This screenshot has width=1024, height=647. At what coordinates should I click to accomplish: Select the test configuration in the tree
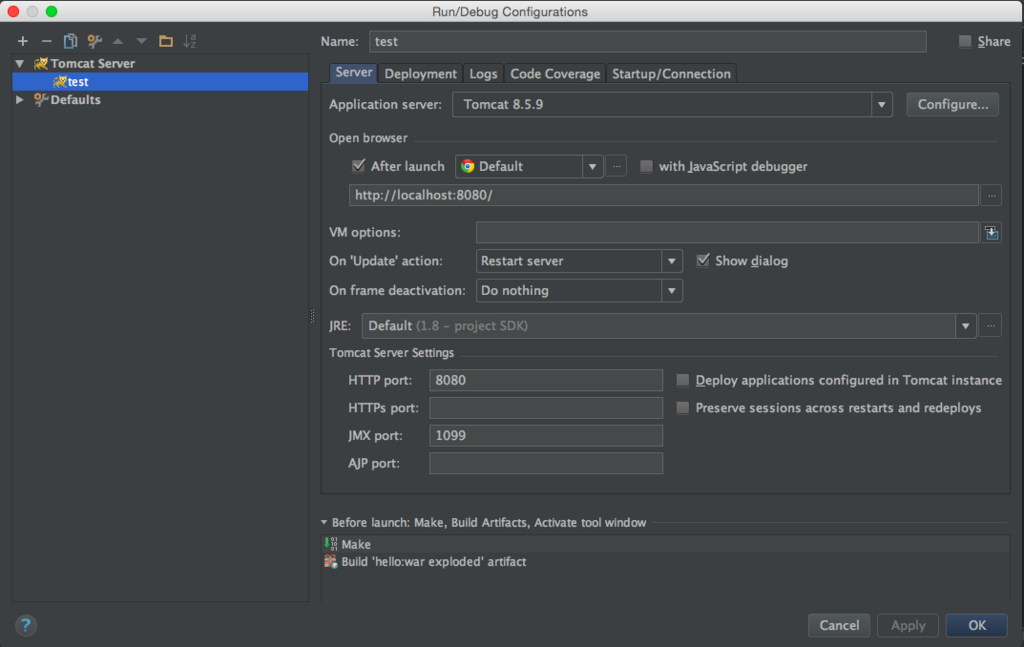(160, 82)
